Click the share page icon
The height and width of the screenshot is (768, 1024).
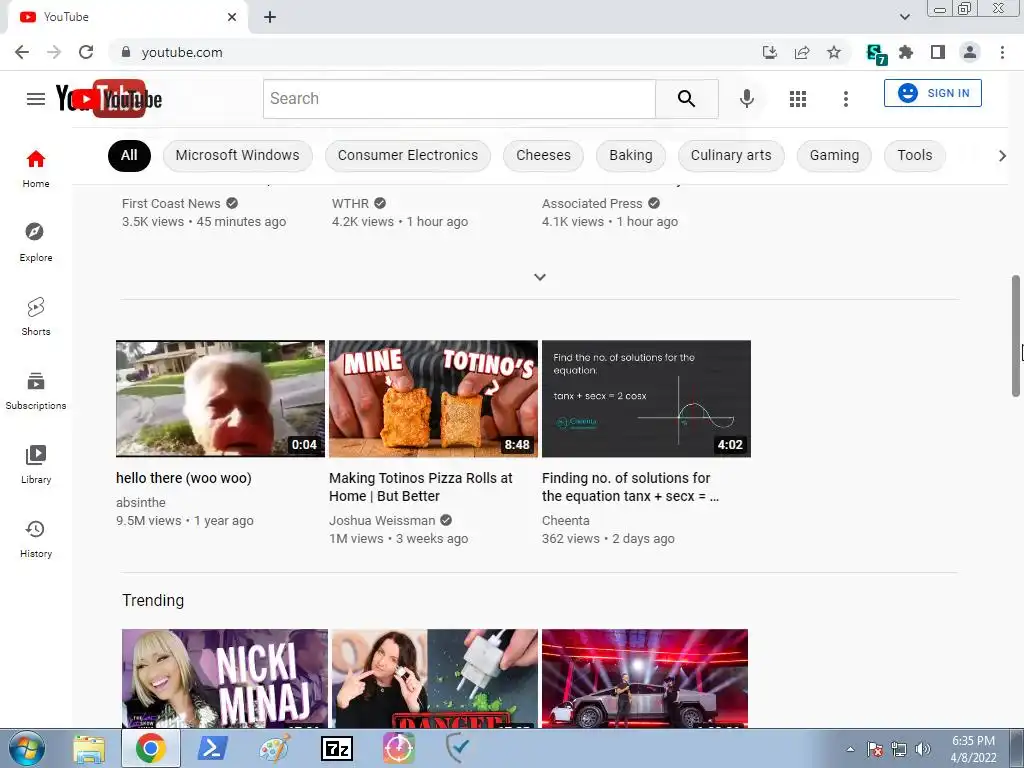802,52
